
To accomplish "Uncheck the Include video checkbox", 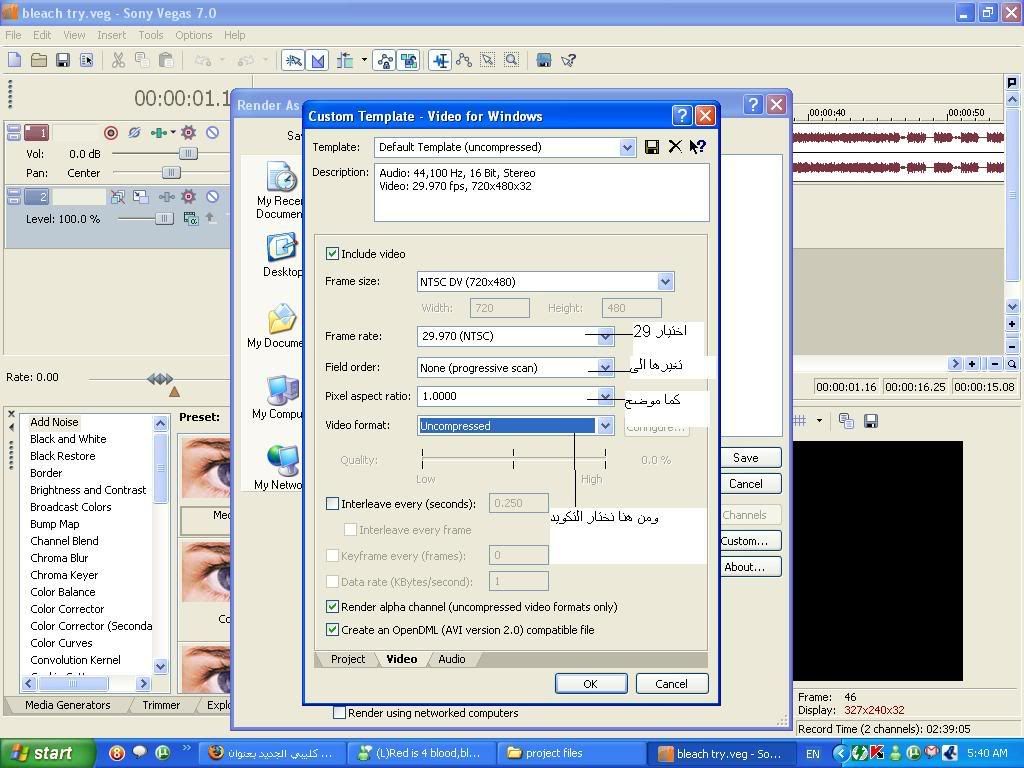I will coord(333,254).
